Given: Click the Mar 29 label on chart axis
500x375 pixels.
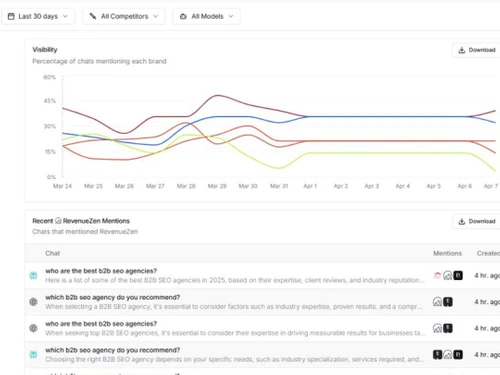Looking at the screenshot, I should pyautogui.click(x=217, y=186).
